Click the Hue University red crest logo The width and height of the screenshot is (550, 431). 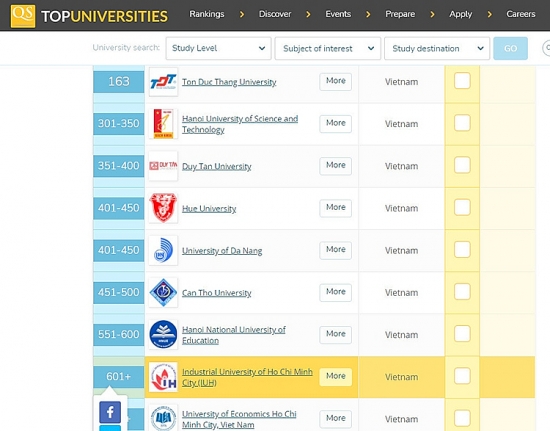[163, 208]
